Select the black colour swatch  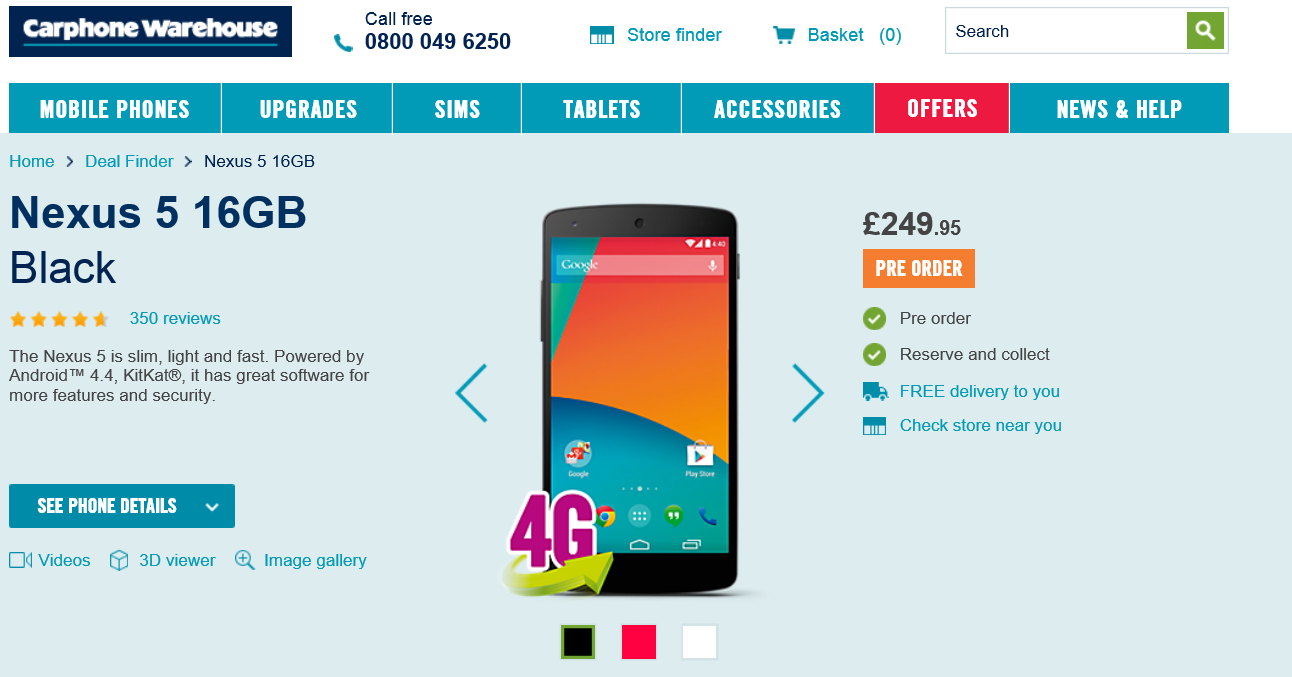[x=578, y=642]
